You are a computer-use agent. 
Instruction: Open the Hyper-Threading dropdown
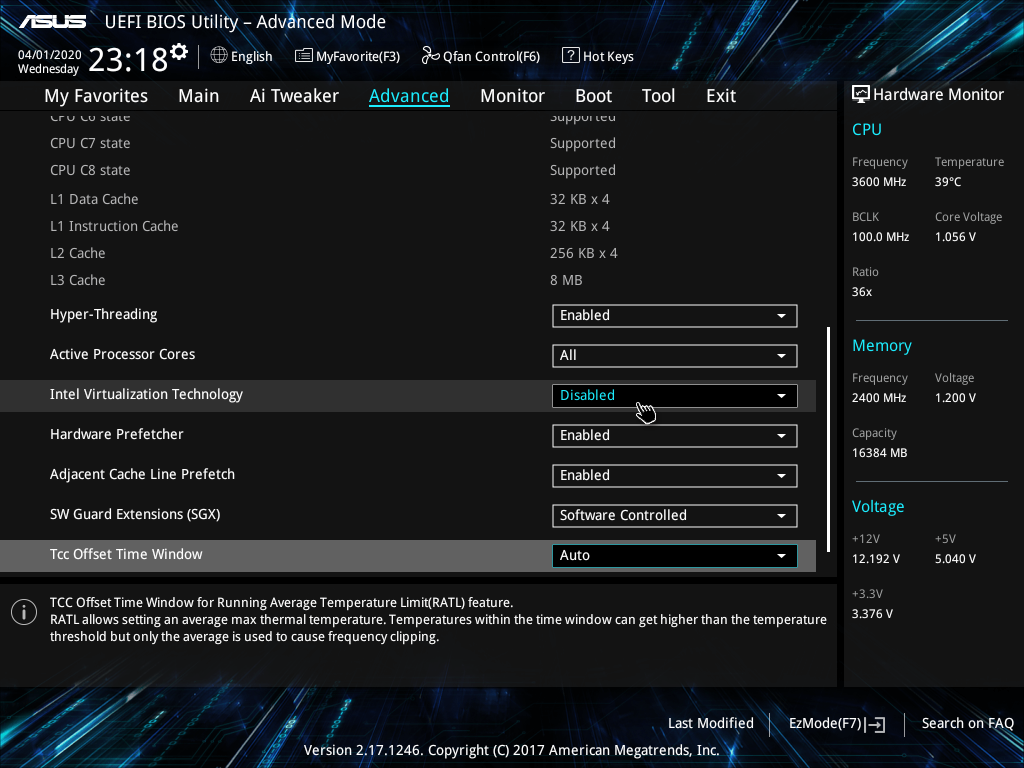(675, 315)
